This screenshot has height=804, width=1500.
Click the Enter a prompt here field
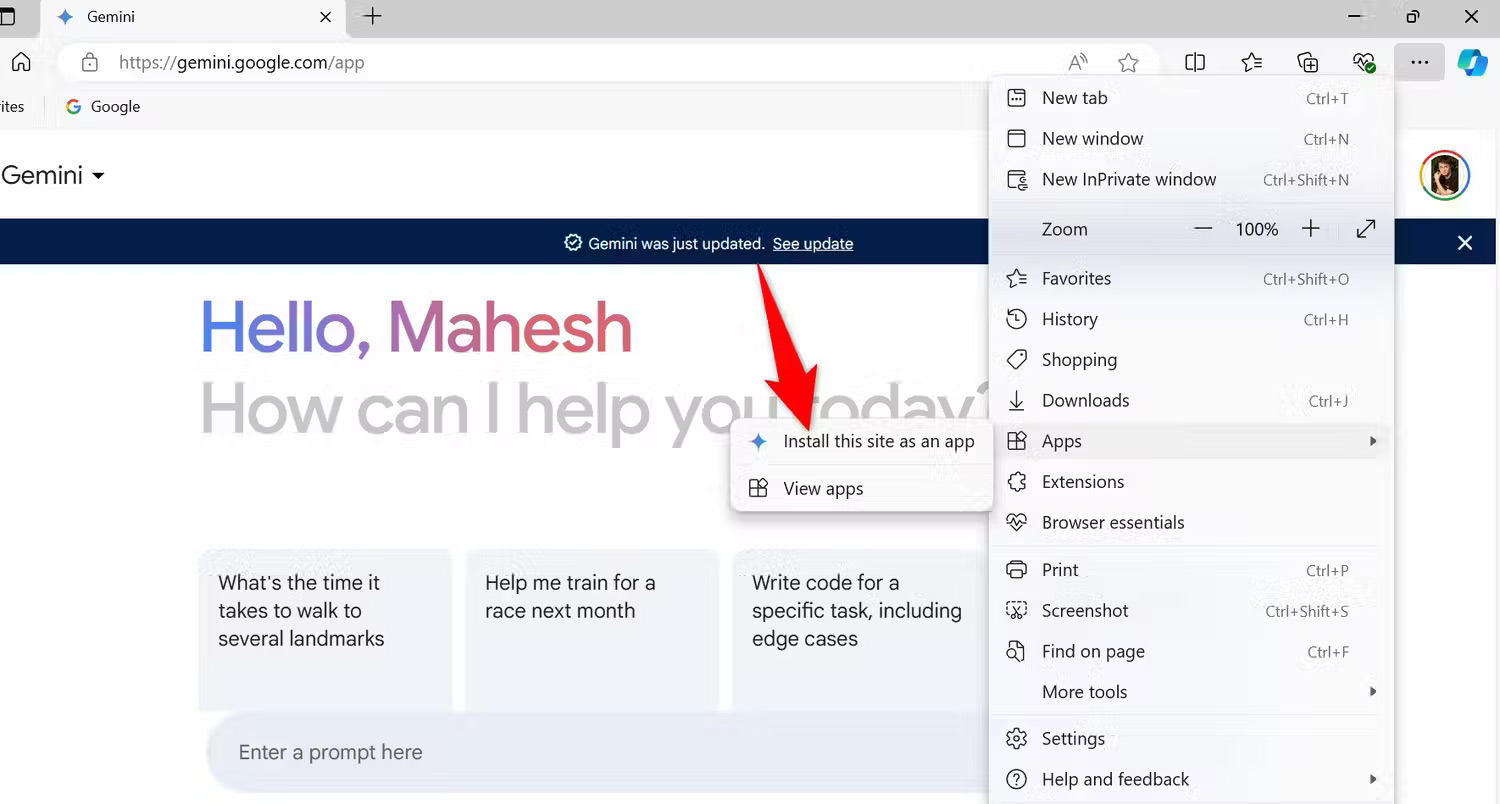pos(595,752)
